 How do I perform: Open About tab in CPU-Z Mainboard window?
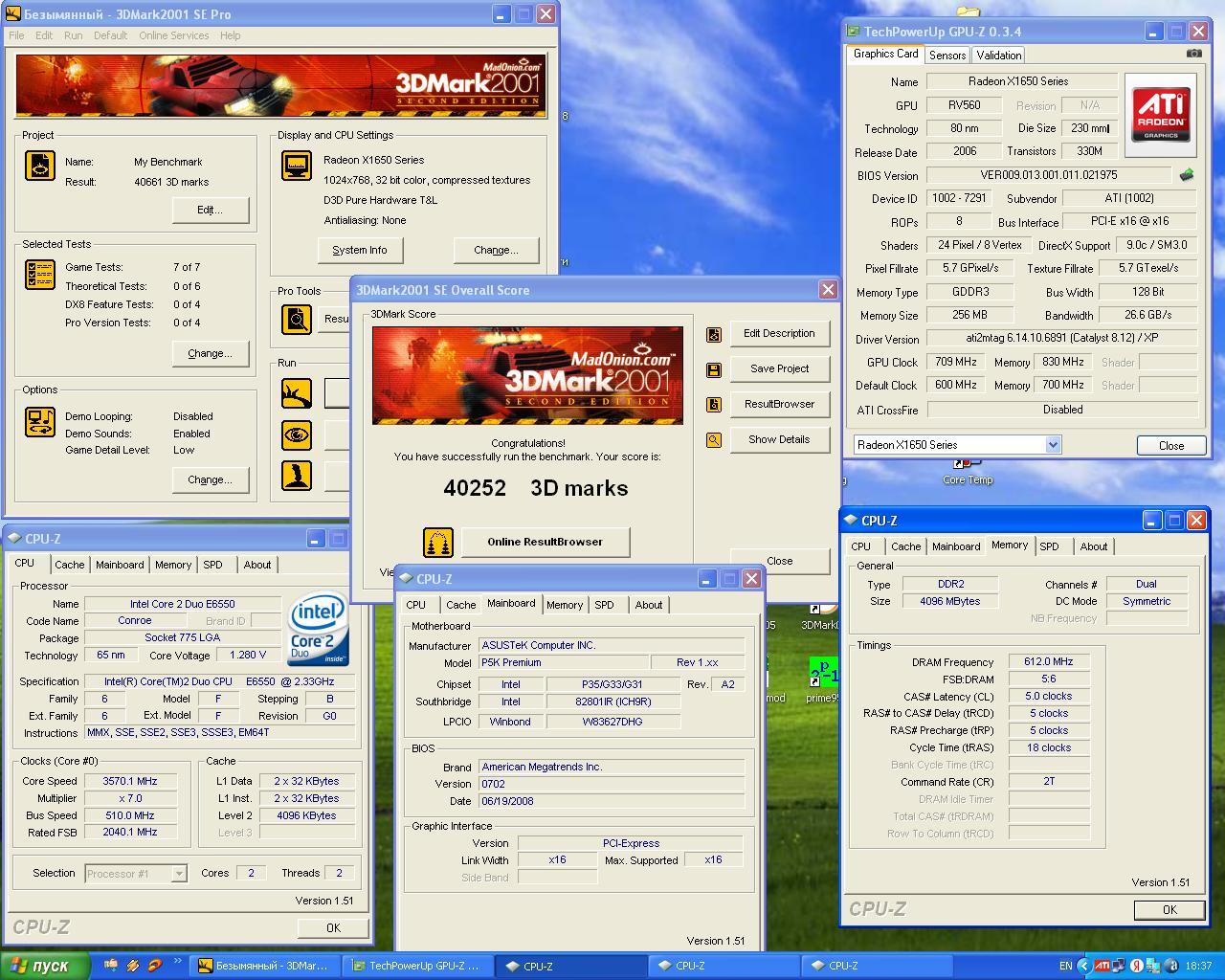(649, 605)
